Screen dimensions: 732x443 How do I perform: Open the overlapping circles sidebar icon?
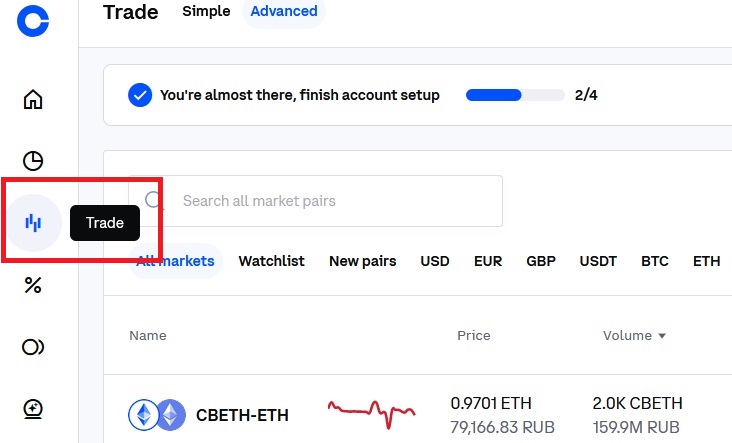coord(33,347)
